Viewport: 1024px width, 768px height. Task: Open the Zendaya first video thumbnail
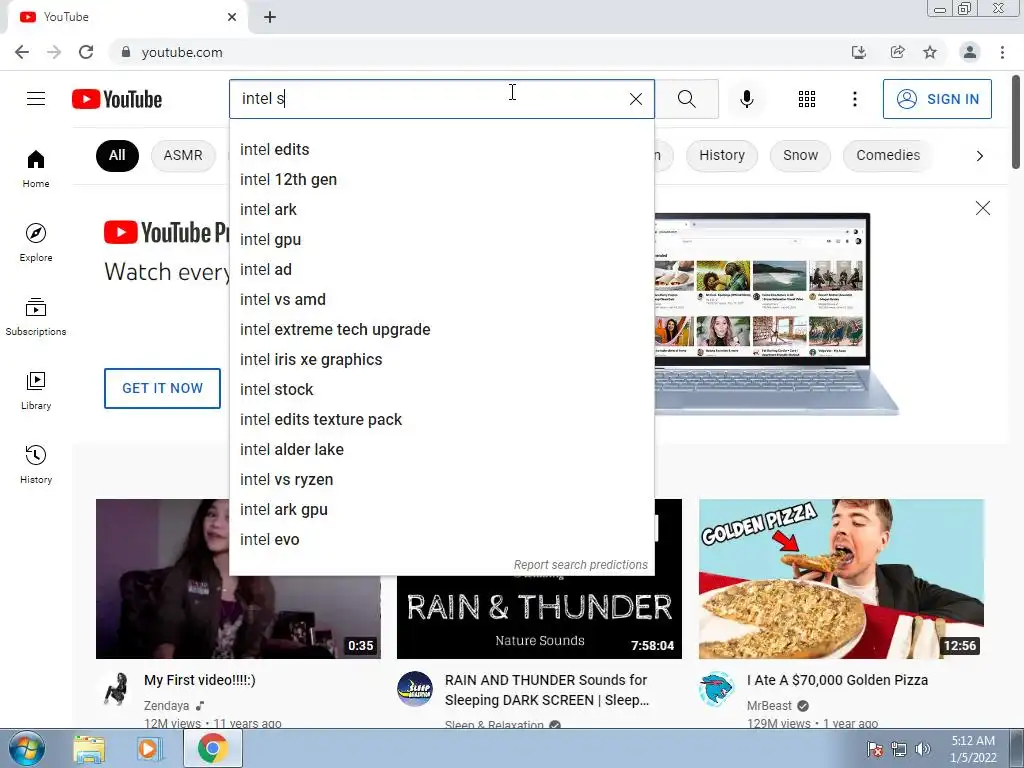click(238, 579)
